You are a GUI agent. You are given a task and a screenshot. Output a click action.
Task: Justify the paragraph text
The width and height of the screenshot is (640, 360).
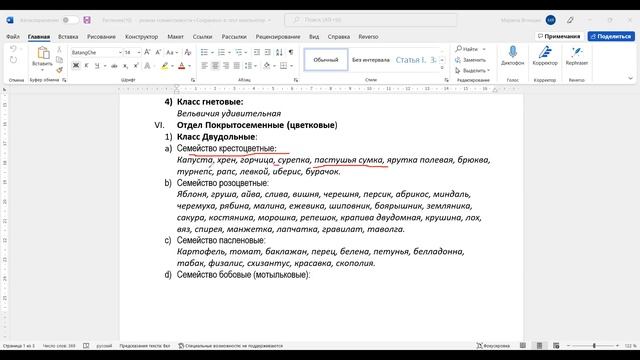236,66
